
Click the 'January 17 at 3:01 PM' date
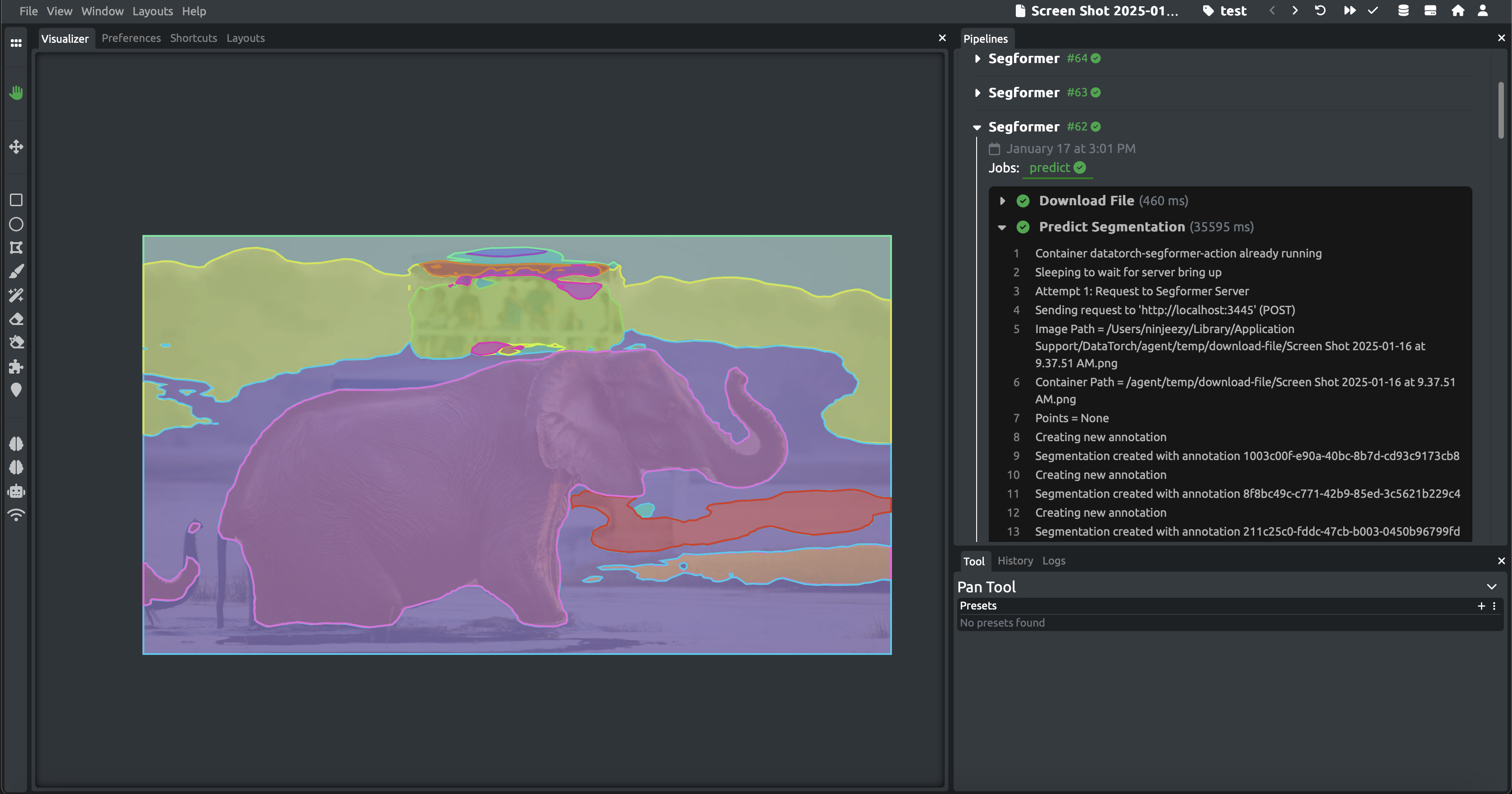[x=1071, y=149]
